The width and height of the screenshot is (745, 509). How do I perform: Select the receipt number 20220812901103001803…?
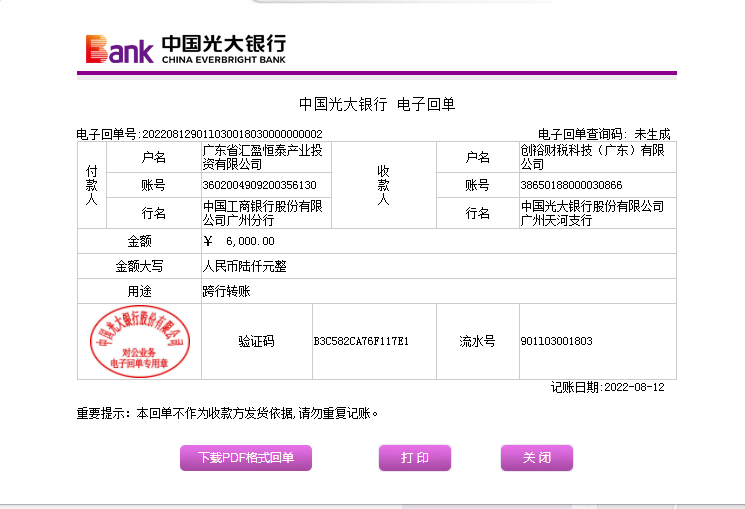point(232,134)
